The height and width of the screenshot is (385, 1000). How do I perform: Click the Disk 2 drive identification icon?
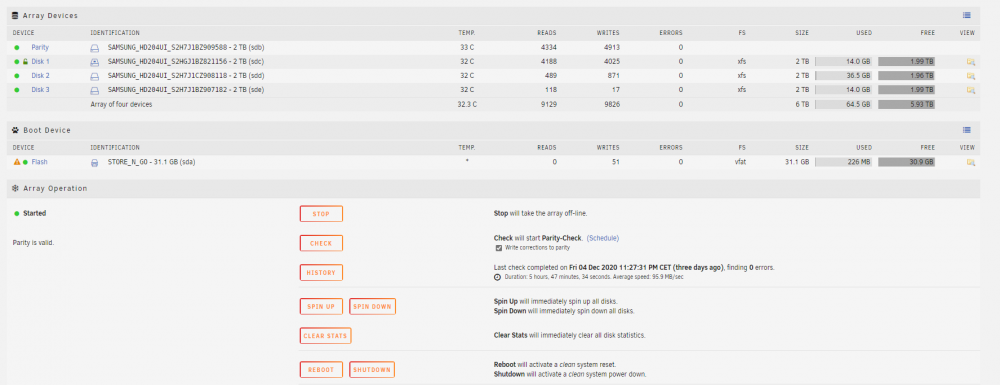point(94,76)
